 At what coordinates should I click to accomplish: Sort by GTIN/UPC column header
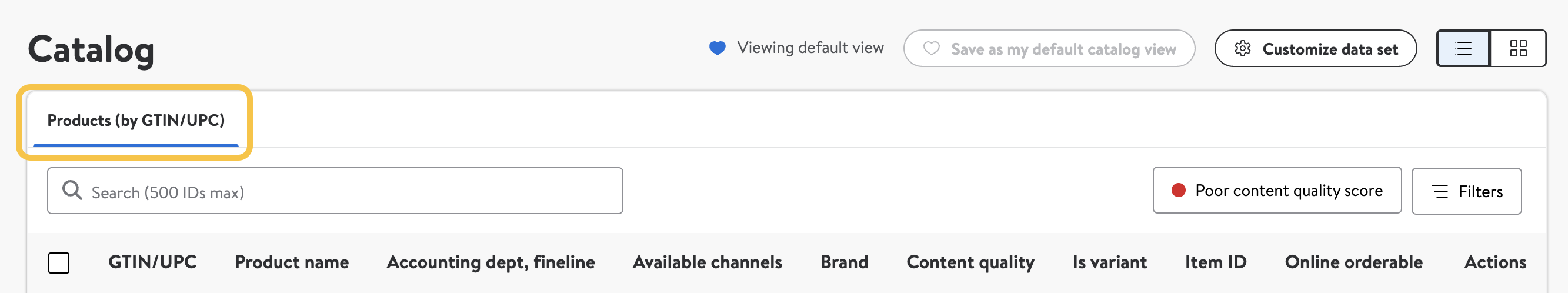152,262
